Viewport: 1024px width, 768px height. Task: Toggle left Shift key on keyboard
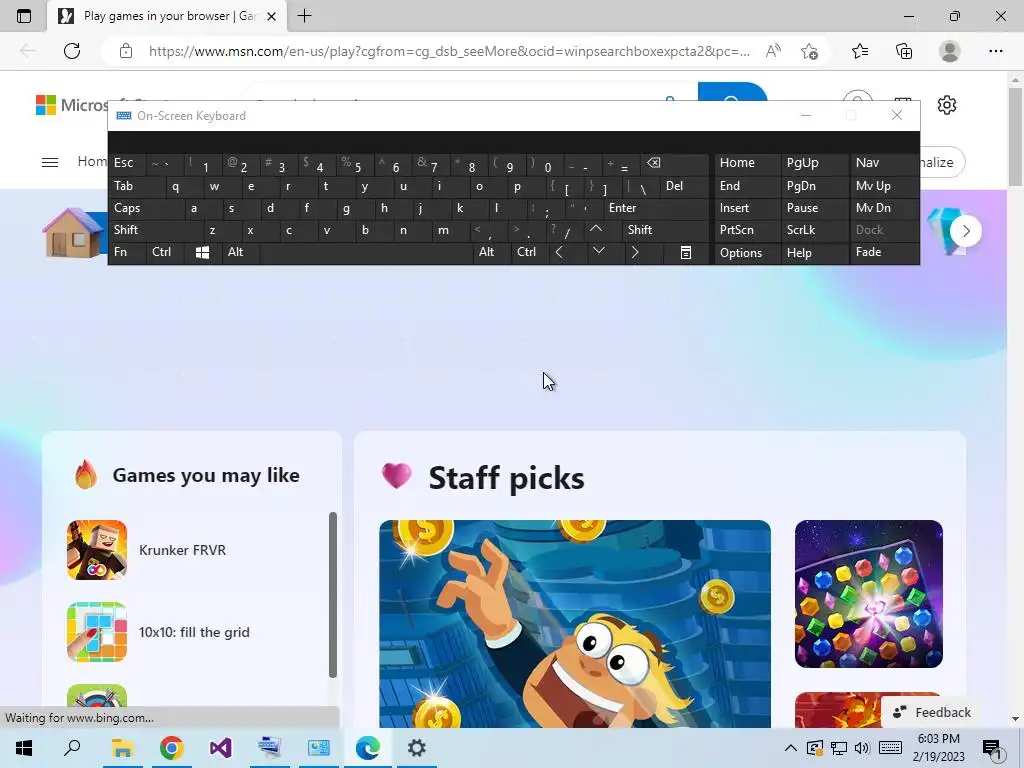[x=155, y=230]
